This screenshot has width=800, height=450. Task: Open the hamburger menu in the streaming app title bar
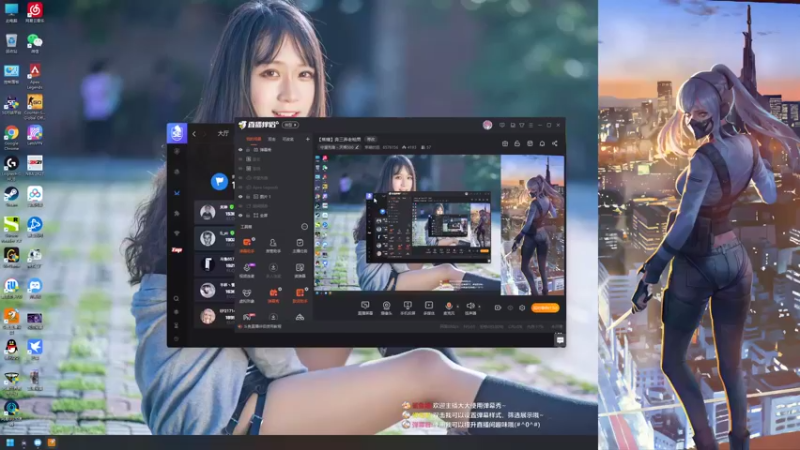tap(531, 125)
